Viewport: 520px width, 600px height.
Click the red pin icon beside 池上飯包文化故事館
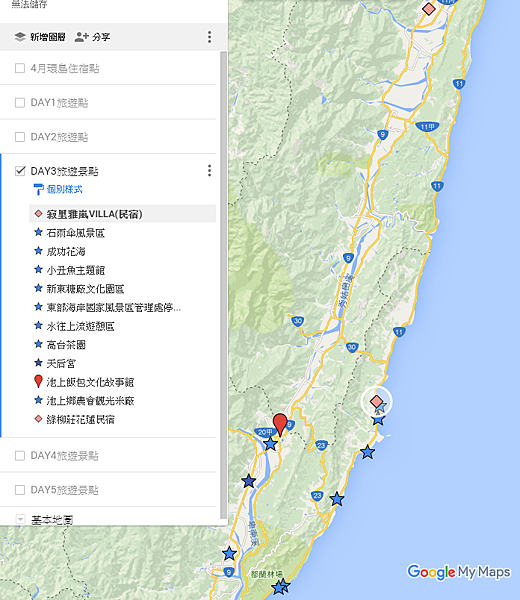pyautogui.click(x=38, y=382)
